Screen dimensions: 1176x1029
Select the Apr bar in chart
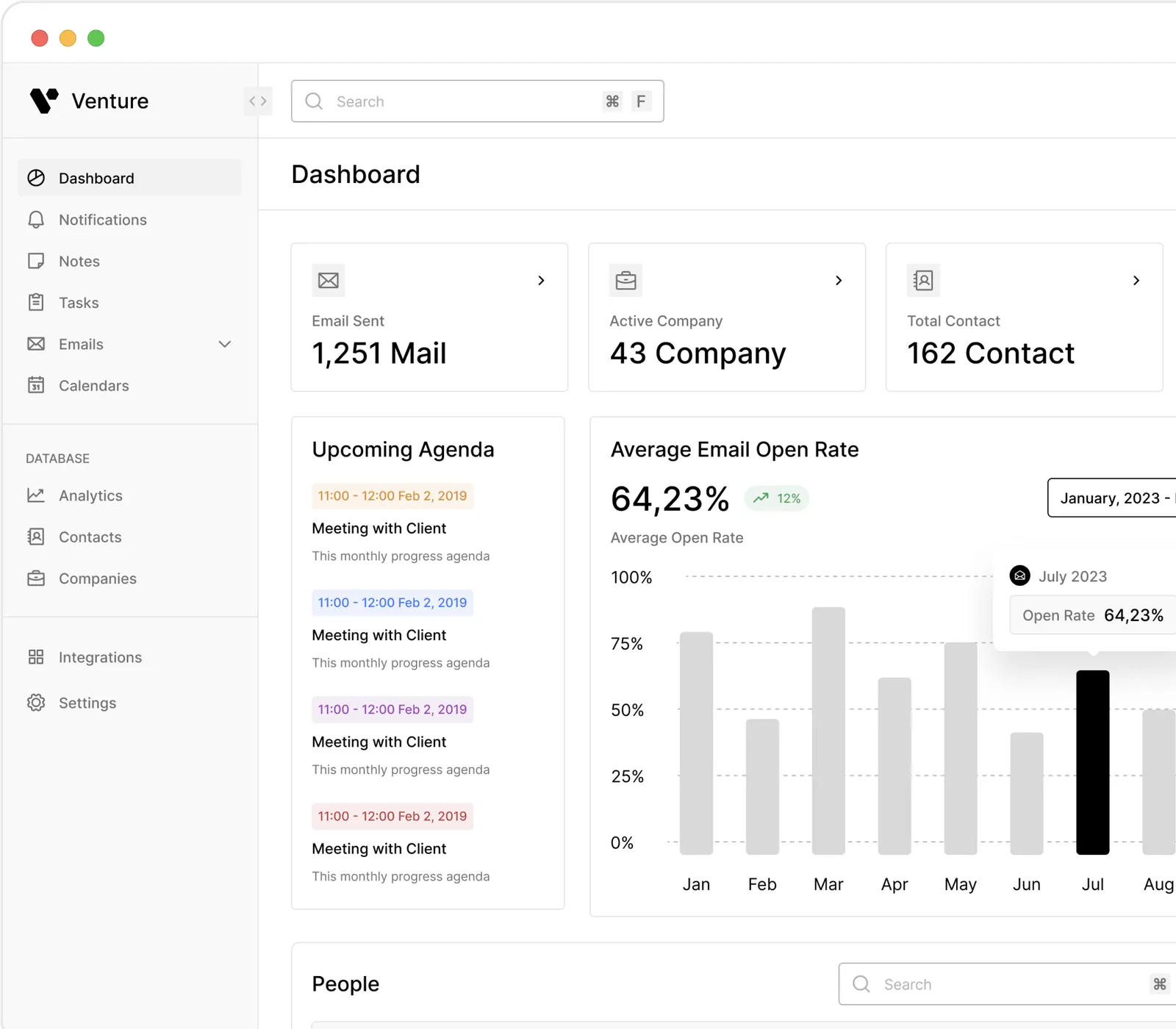coord(894,766)
